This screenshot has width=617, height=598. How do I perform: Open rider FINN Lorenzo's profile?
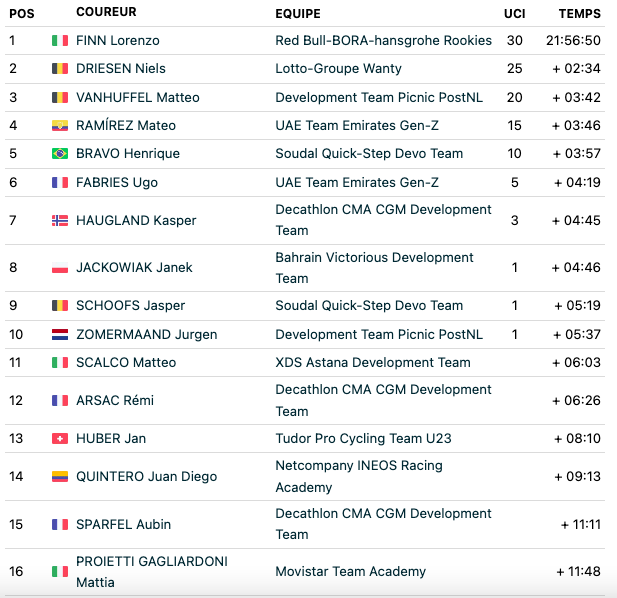click(x=118, y=41)
